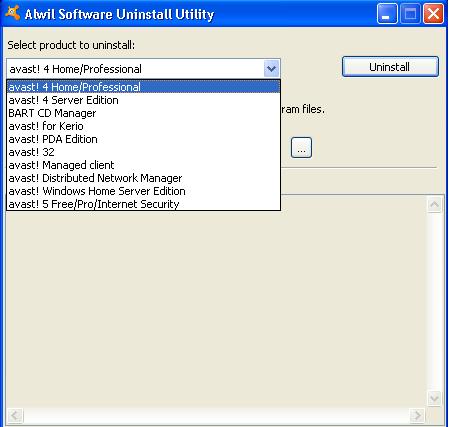Select avast! for Kerio option

tap(143, 126)
